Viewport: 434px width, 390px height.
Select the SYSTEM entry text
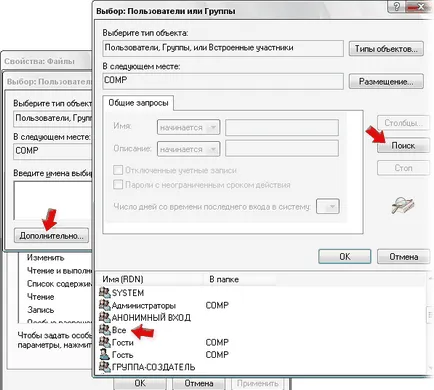pyautogui.click(x=128, y=293)
